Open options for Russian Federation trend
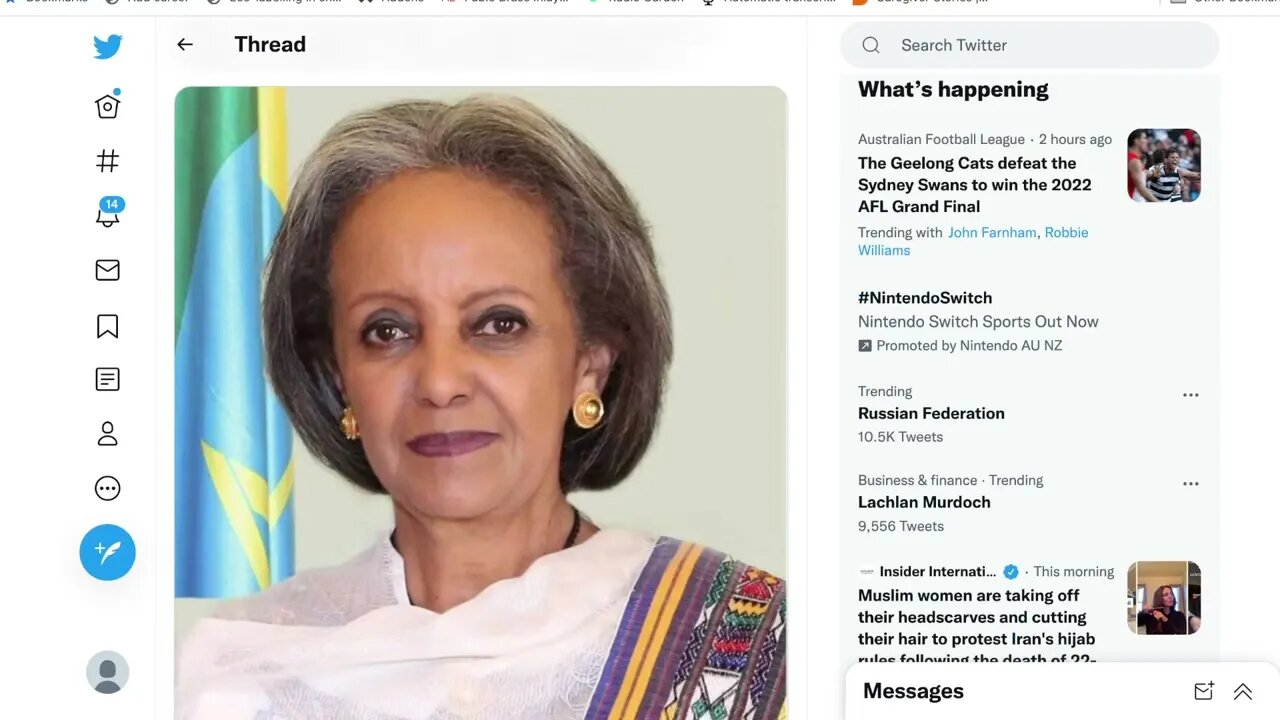Viewport: 1280px width, 720px height. [x=1191, y=395]
